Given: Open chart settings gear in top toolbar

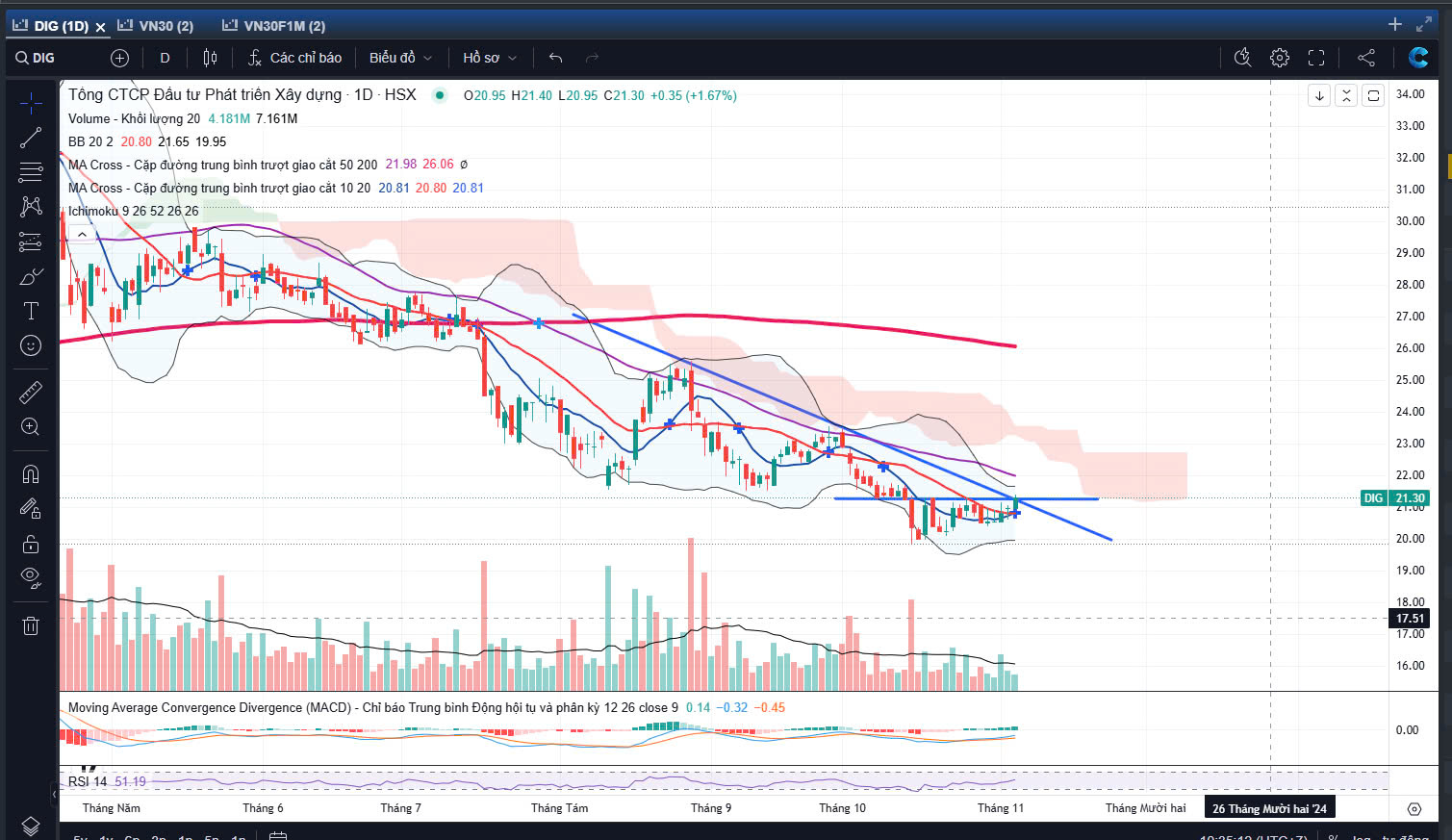Looking at the screenshot, I should click(1279, 58).
